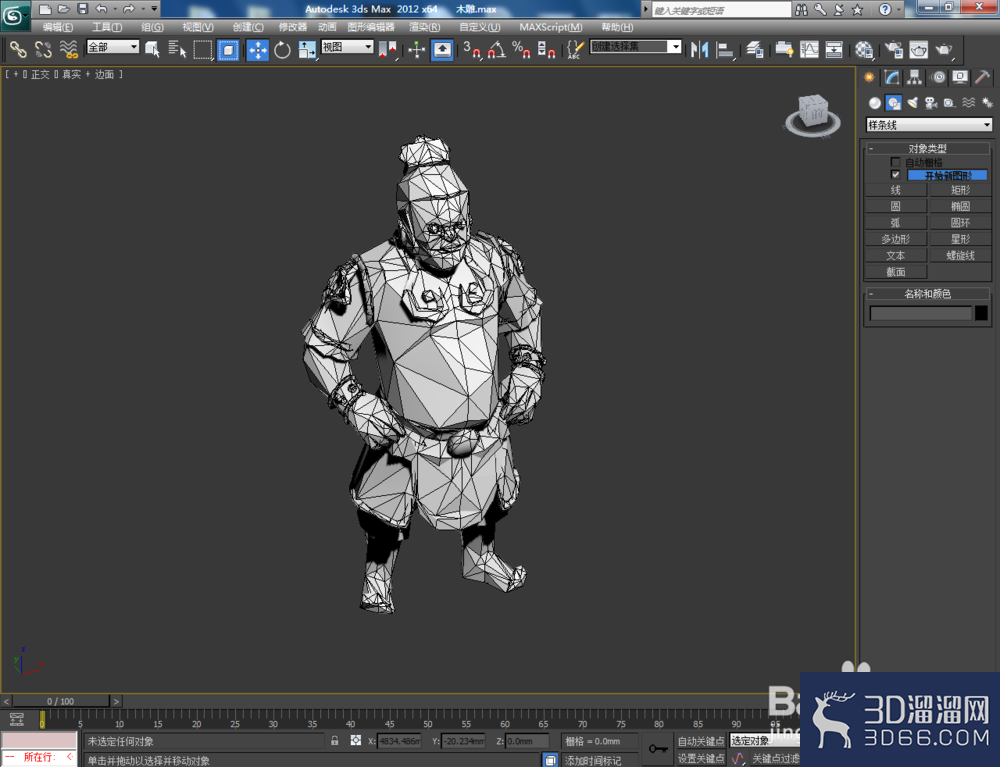1000x767 pixels.
Task: Open the undo history dropdown arrow
Action: pyautogui.click(x=115, y=9)
